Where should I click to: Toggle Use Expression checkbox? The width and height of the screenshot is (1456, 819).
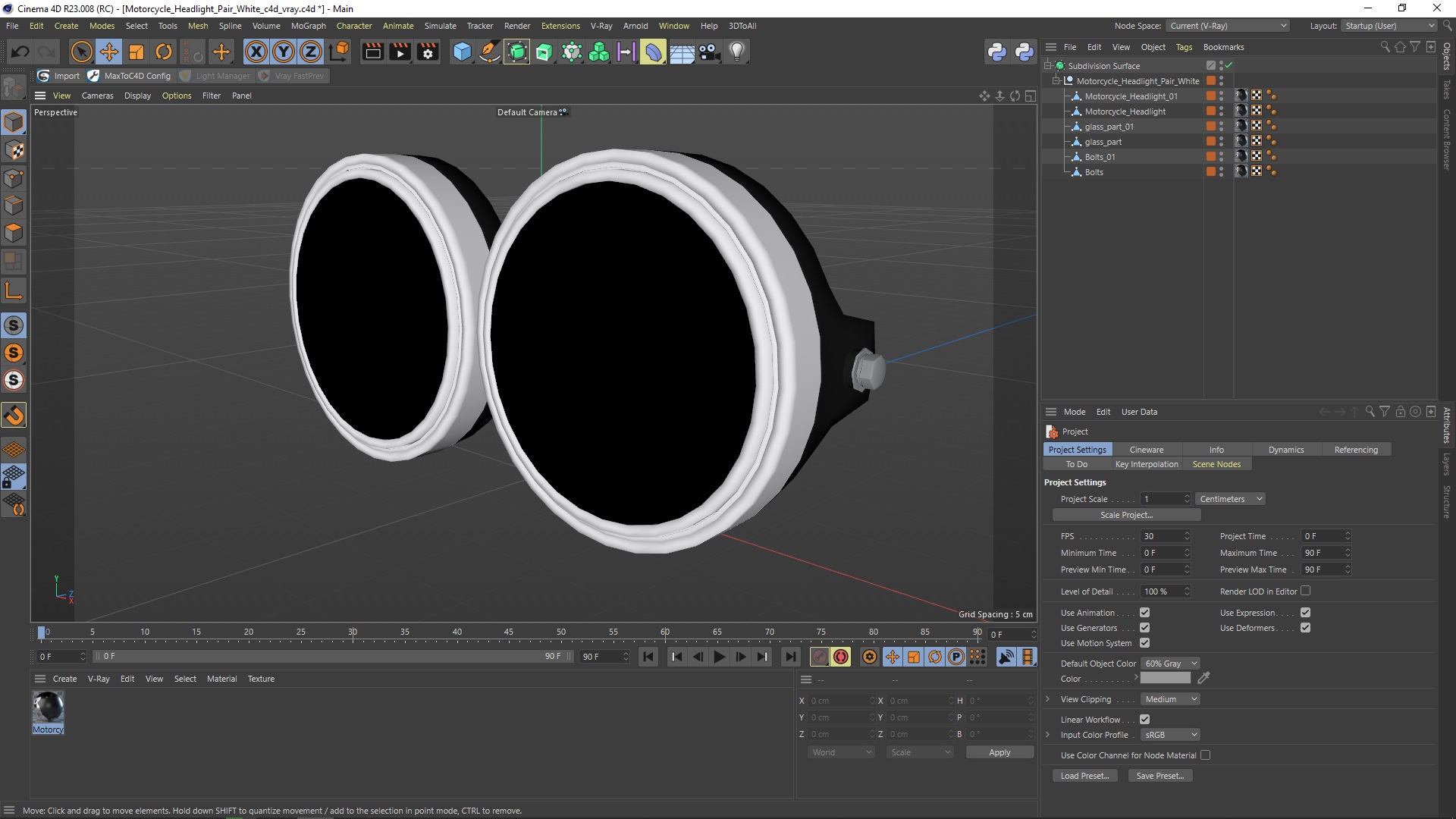click(1305, 613)
